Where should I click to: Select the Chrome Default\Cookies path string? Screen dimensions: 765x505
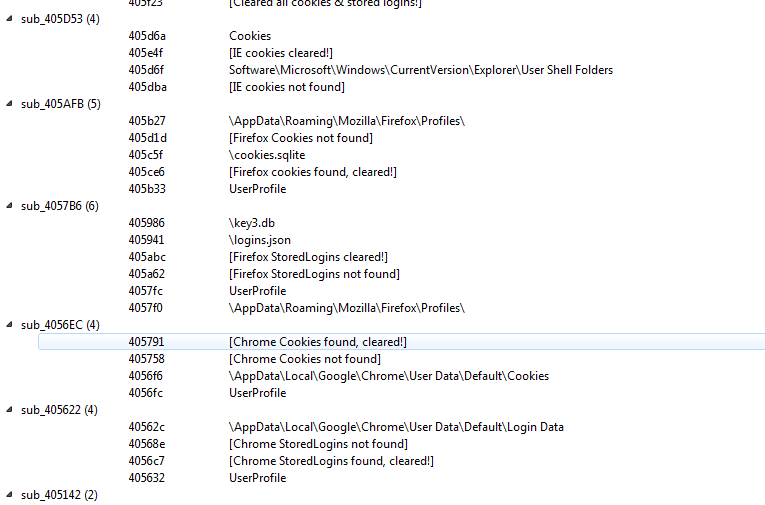point(388,376)
